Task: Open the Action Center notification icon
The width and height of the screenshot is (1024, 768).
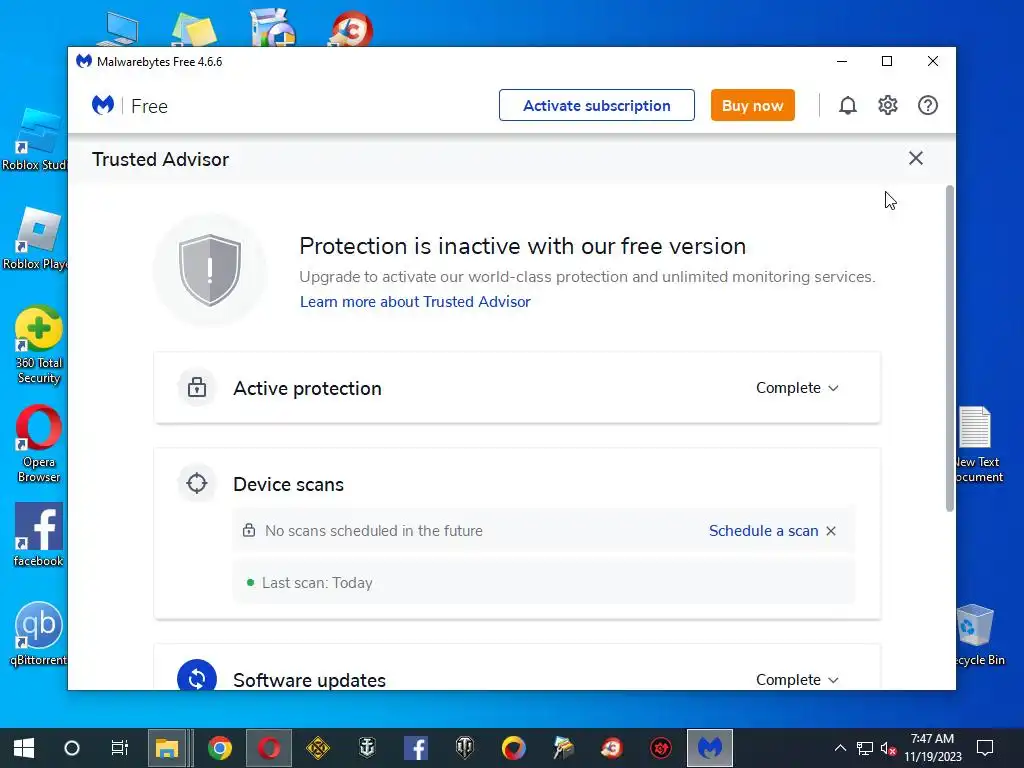Action: [x=985, y=748]
